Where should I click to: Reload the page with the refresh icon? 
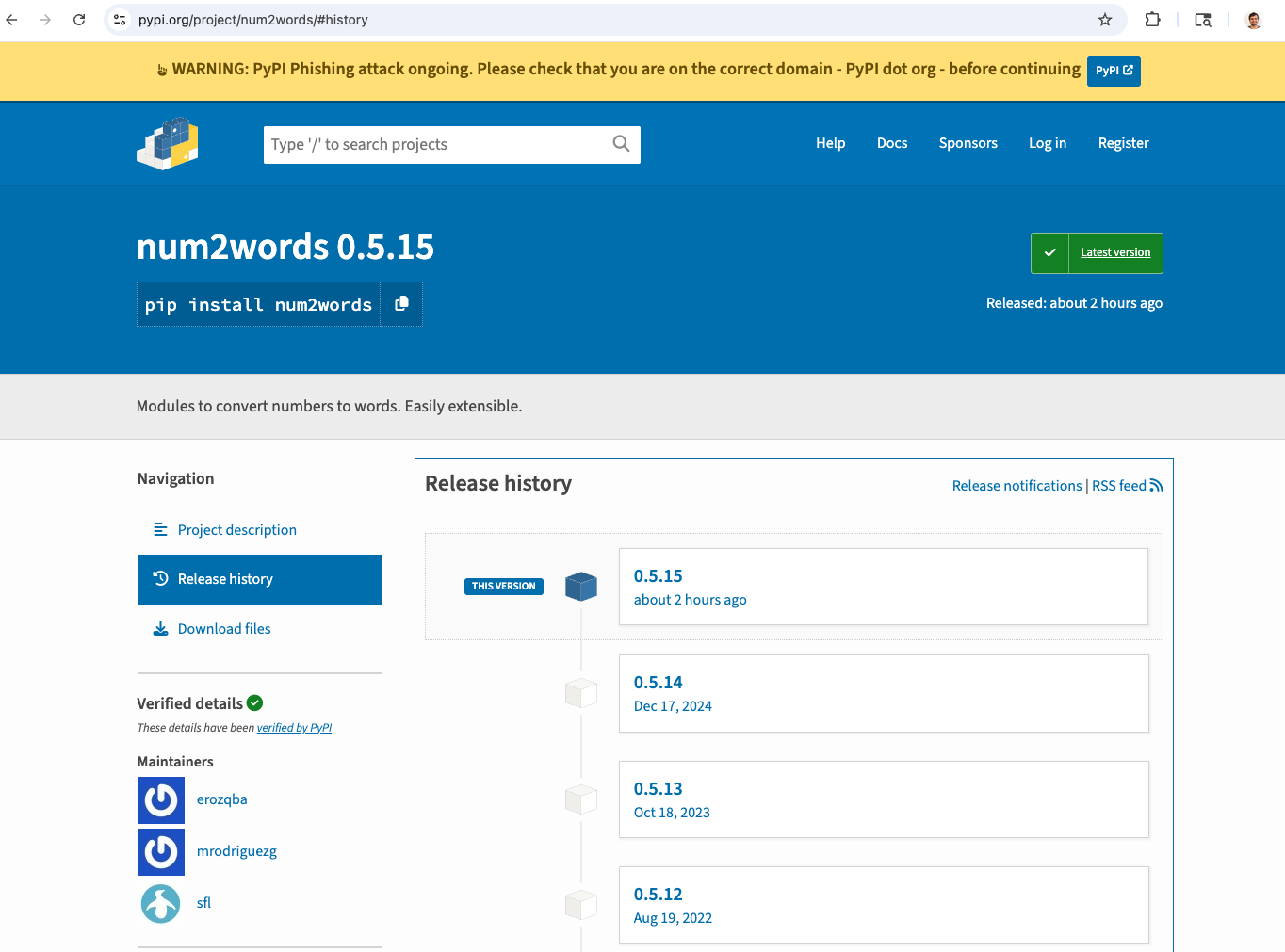pyautogui.click(x=79, y=20)
